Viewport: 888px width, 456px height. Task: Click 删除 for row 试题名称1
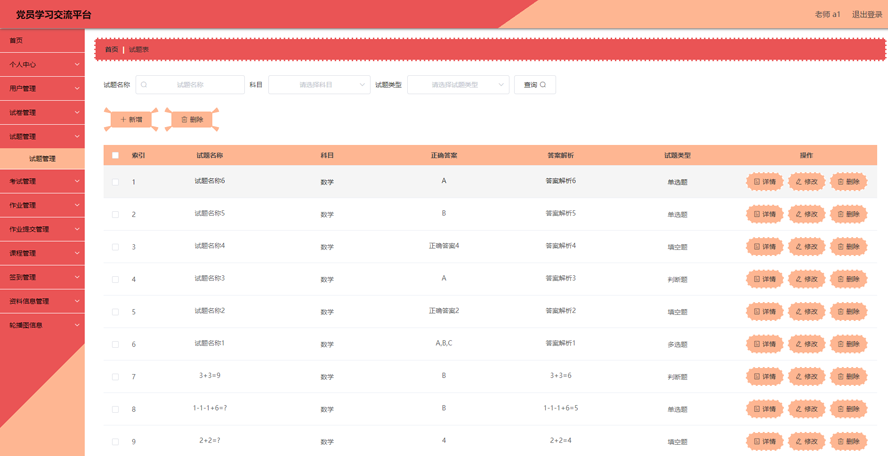click(848, 344)
